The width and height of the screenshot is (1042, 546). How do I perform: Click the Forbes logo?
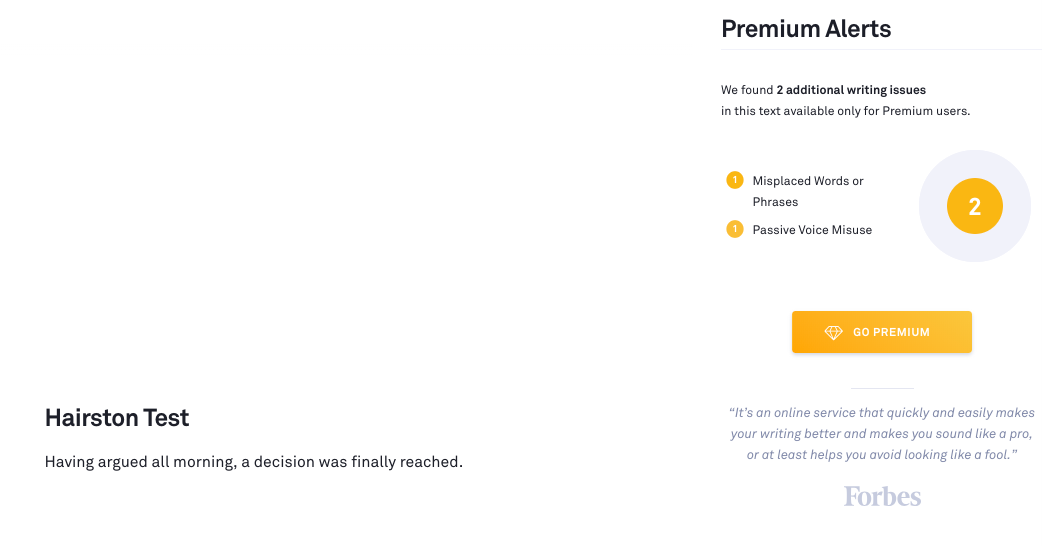click(x=882, y=496)
